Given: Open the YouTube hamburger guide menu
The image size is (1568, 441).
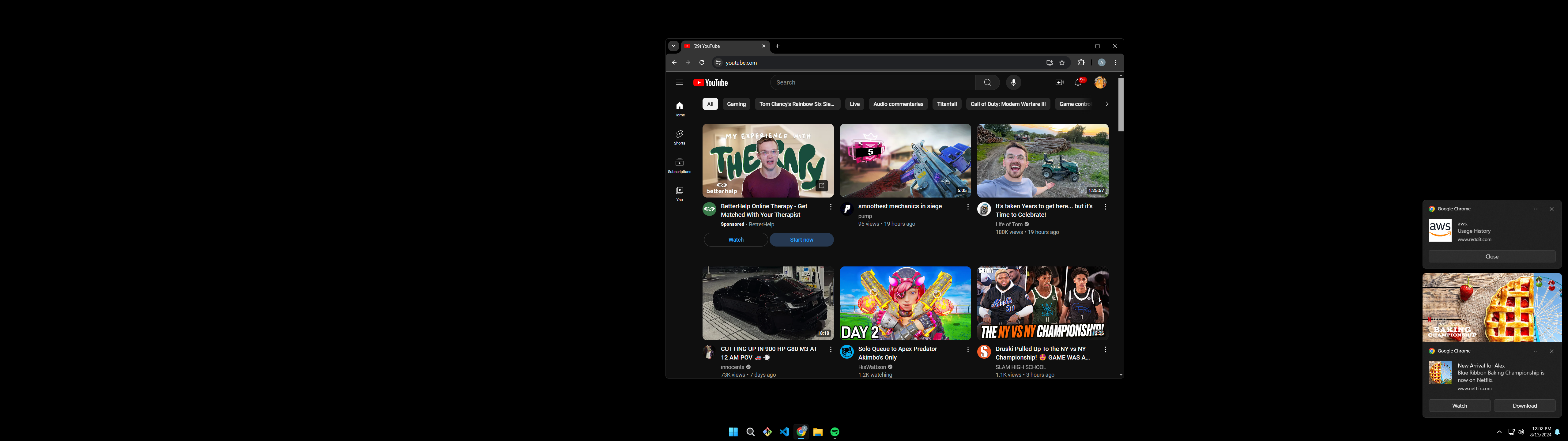Looking at the screenshot, I should [x=679, y=82].
